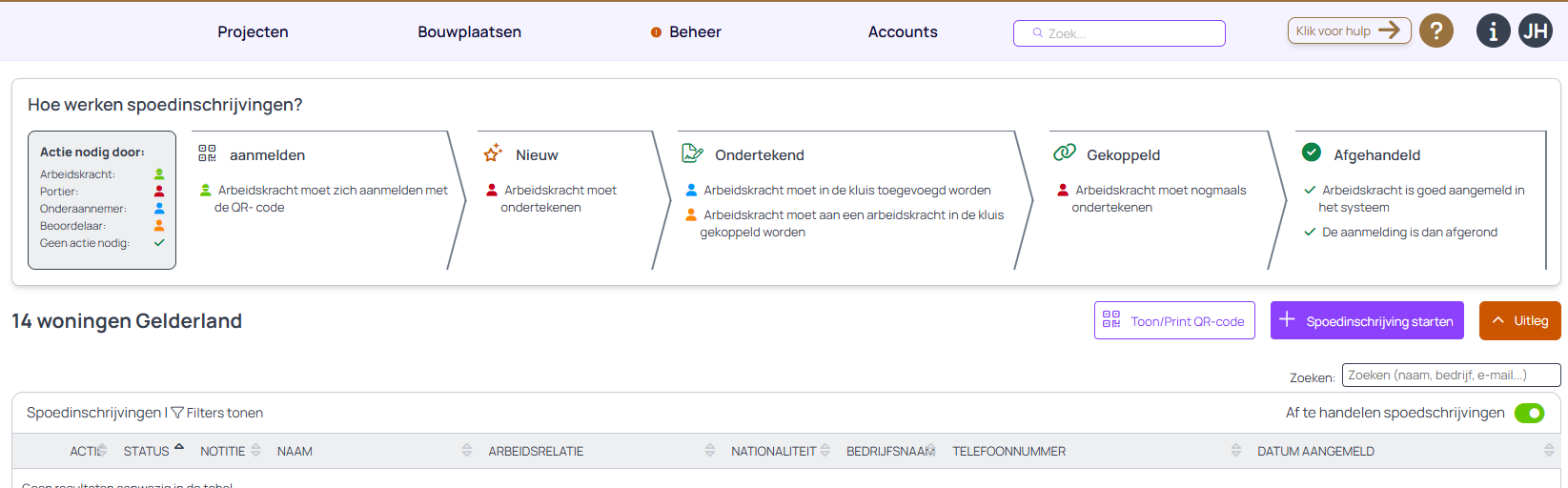This screenshot has height=488, width=1568.
Task: Click the Hoe werken spoedinschrijvingen? heading
Action: pos(165,105)
